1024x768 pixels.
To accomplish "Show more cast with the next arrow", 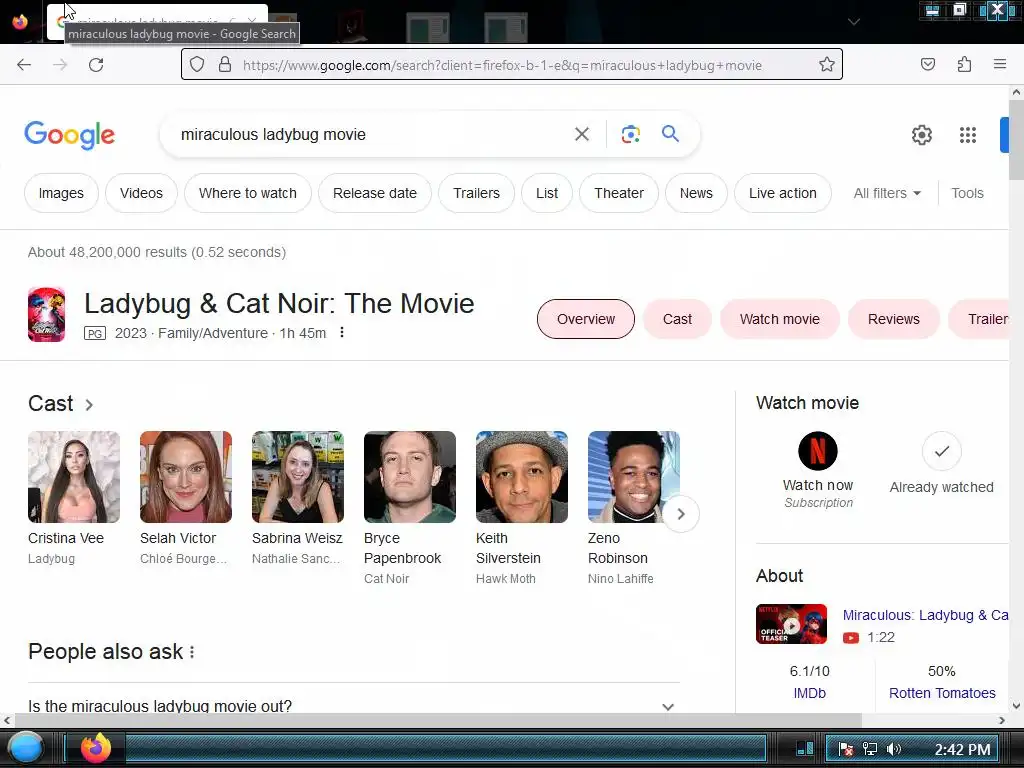I will pos(680,514).
